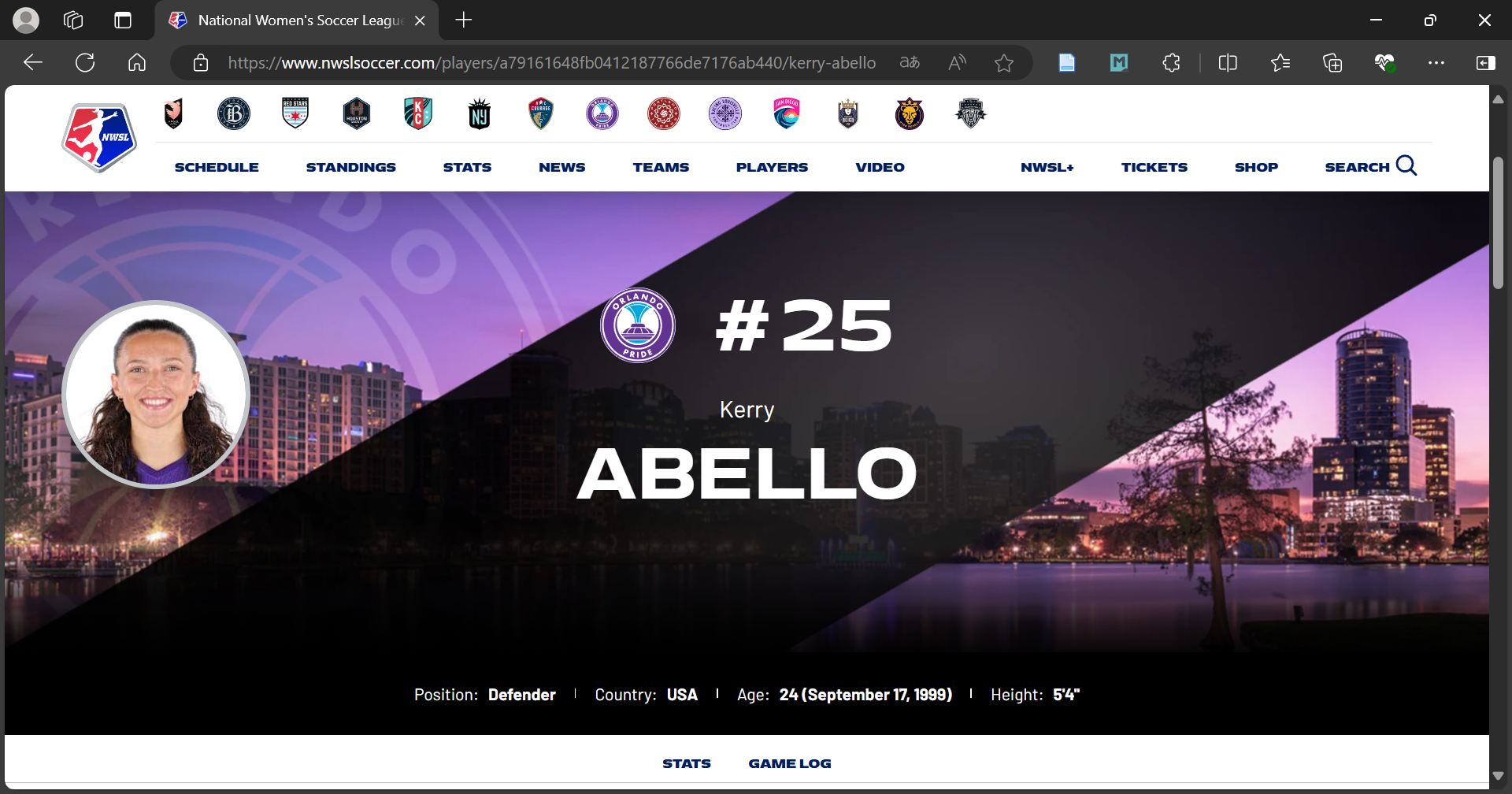Open Browser essentials heart icon

click(1384, 62)
